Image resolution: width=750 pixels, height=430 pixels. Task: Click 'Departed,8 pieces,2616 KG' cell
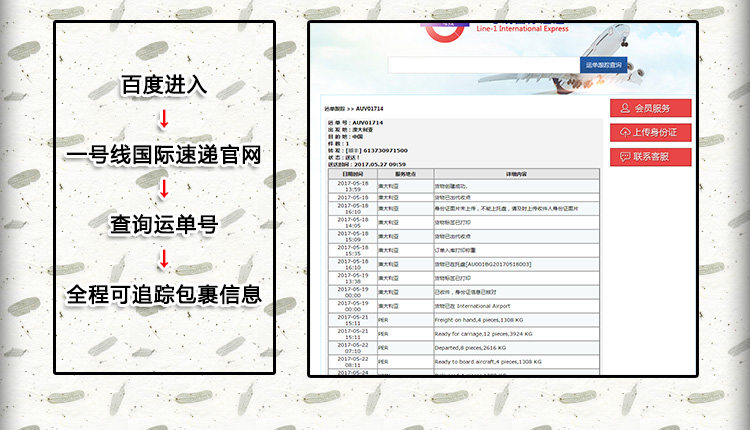coord(517,348)
